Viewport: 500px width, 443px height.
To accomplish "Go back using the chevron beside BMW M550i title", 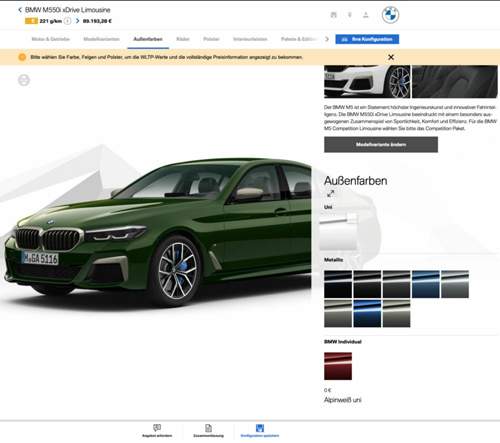I will [20, 10].
